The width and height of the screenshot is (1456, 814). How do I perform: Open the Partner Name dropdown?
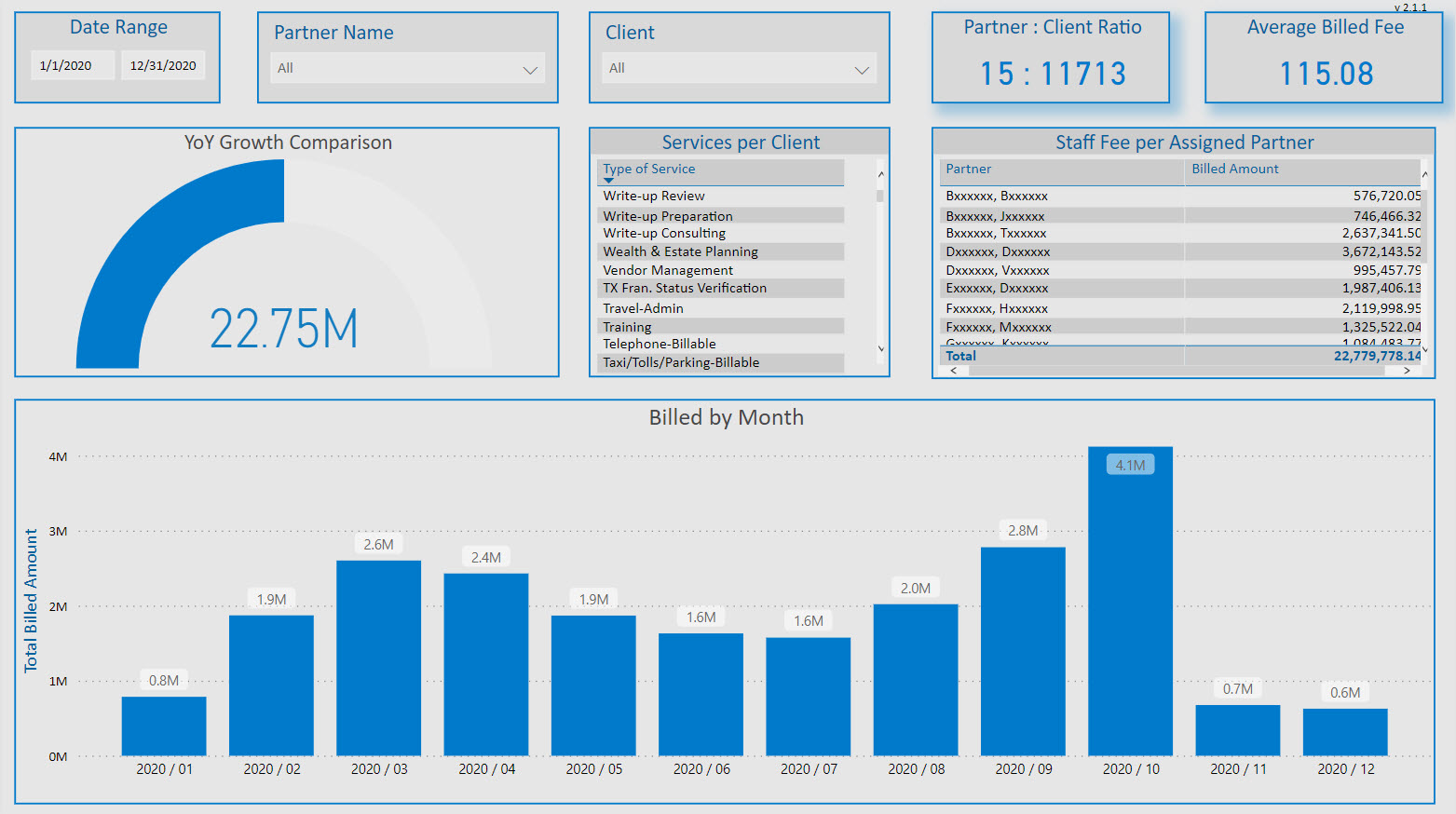tap(530, 68)
